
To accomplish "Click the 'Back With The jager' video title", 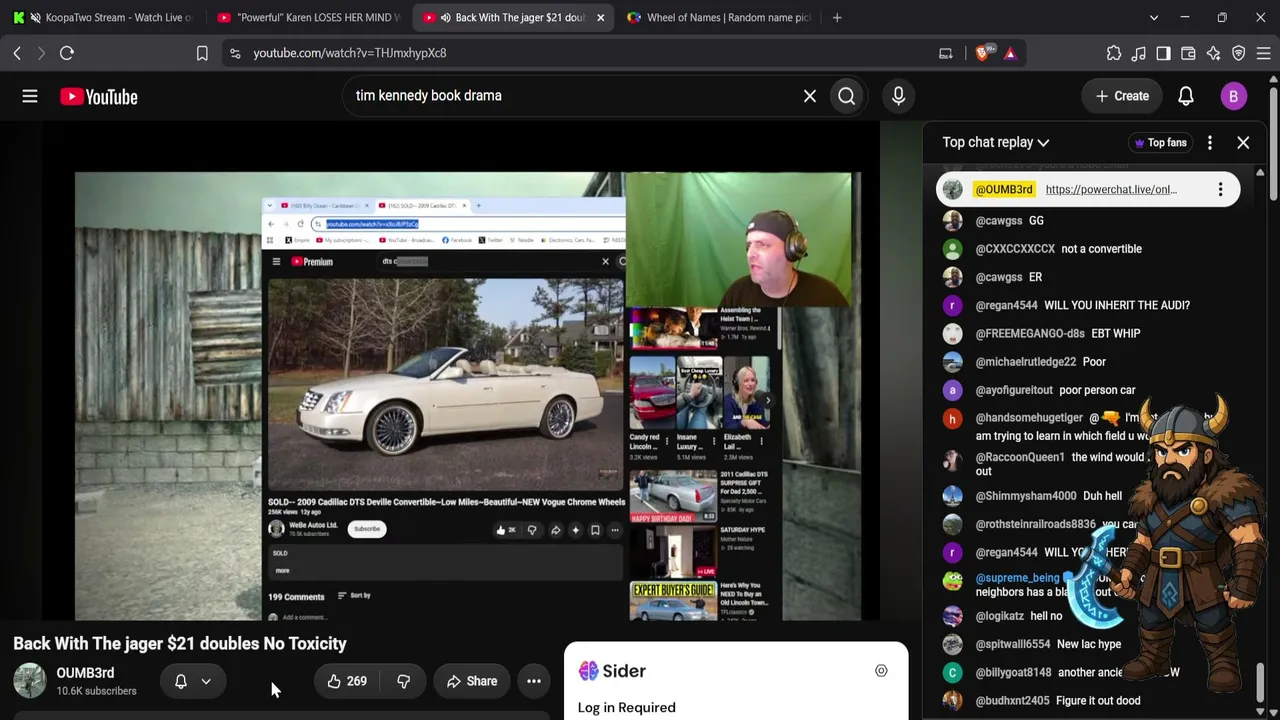I will [x=180, y=644].
